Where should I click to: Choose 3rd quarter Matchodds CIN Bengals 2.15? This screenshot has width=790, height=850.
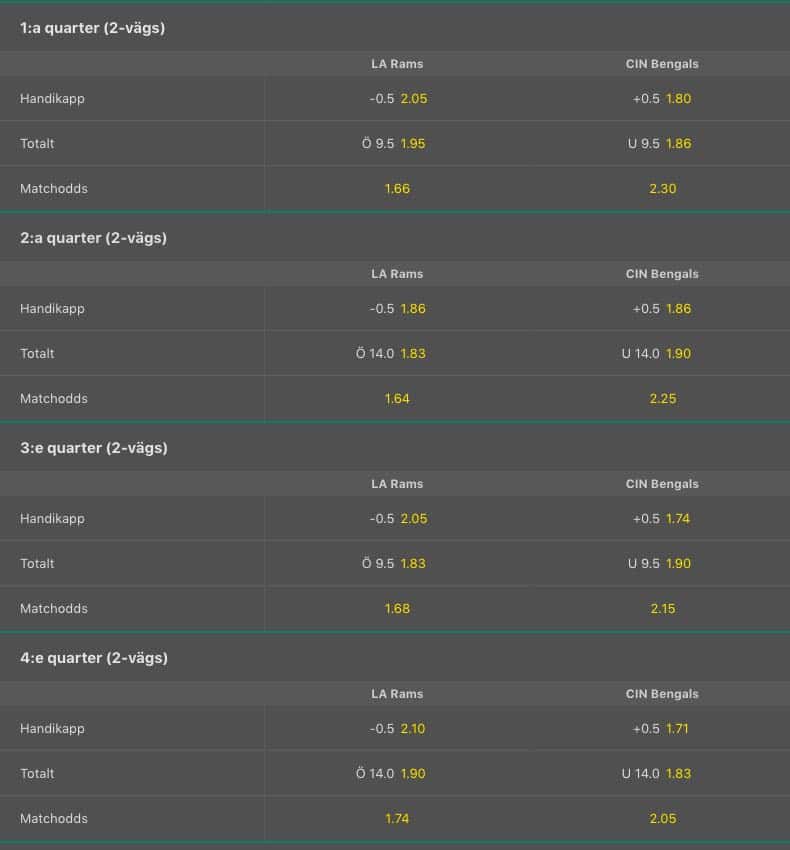661,609
